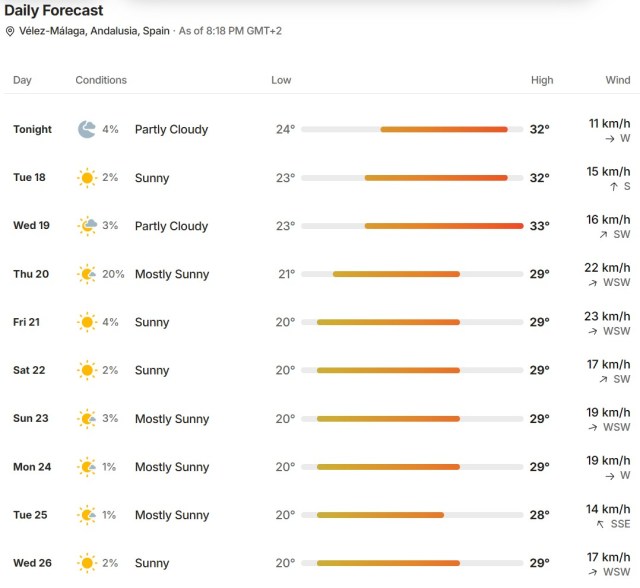Click the High column header
The image size is (640, 588).
pyautogui.click(x=542, y=80)
